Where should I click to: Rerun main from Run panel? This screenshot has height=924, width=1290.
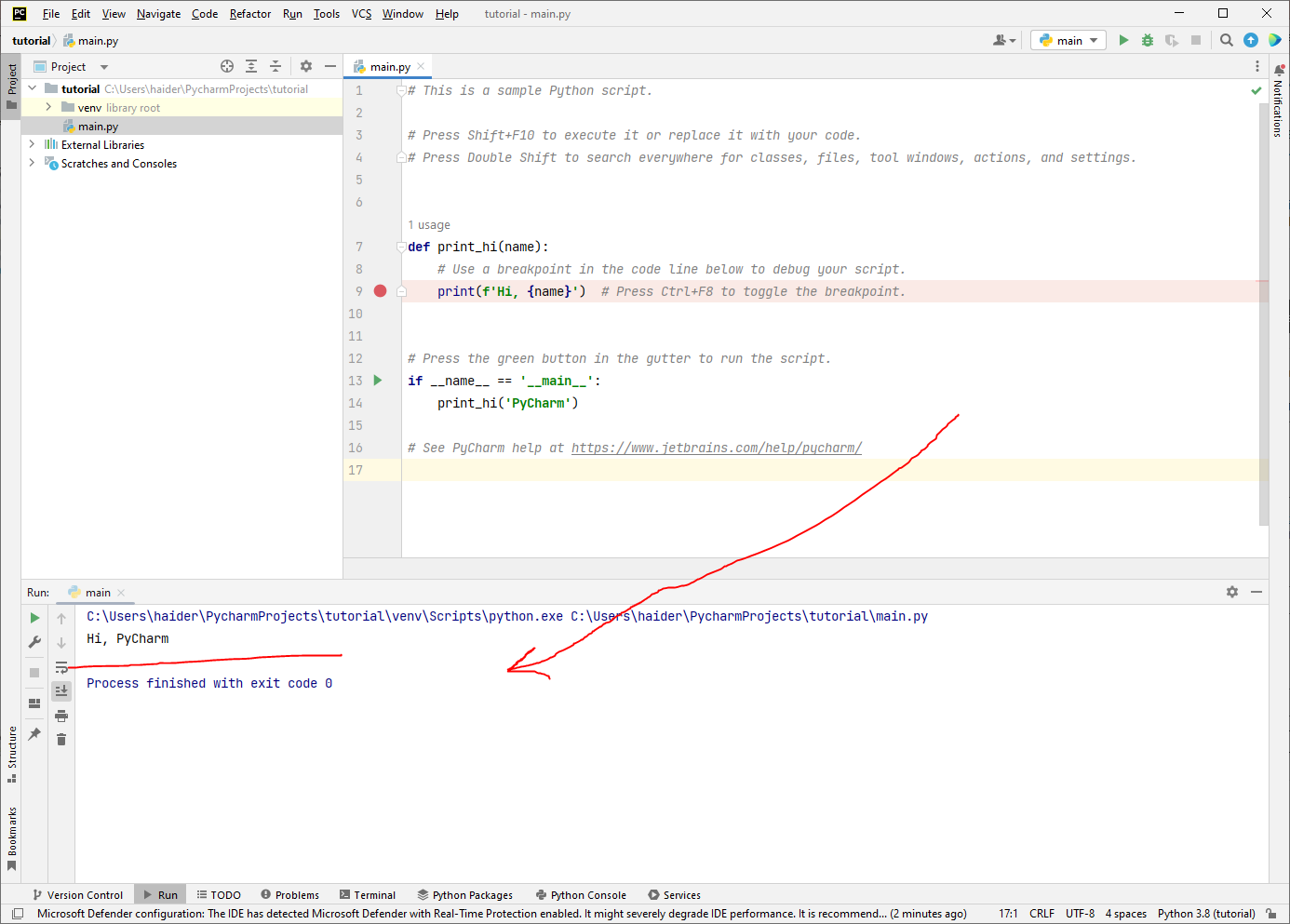(34, 618)
